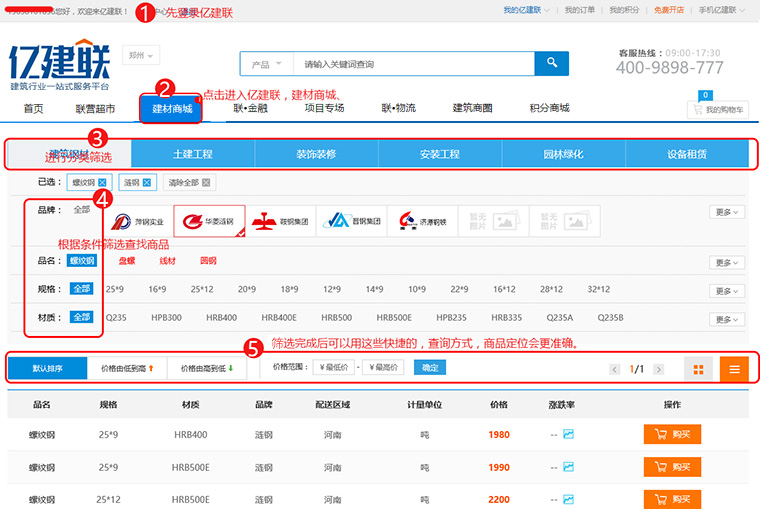The image size is (760, 509).
Task: Switch to grid view layout
Action: tap(699, 369)
